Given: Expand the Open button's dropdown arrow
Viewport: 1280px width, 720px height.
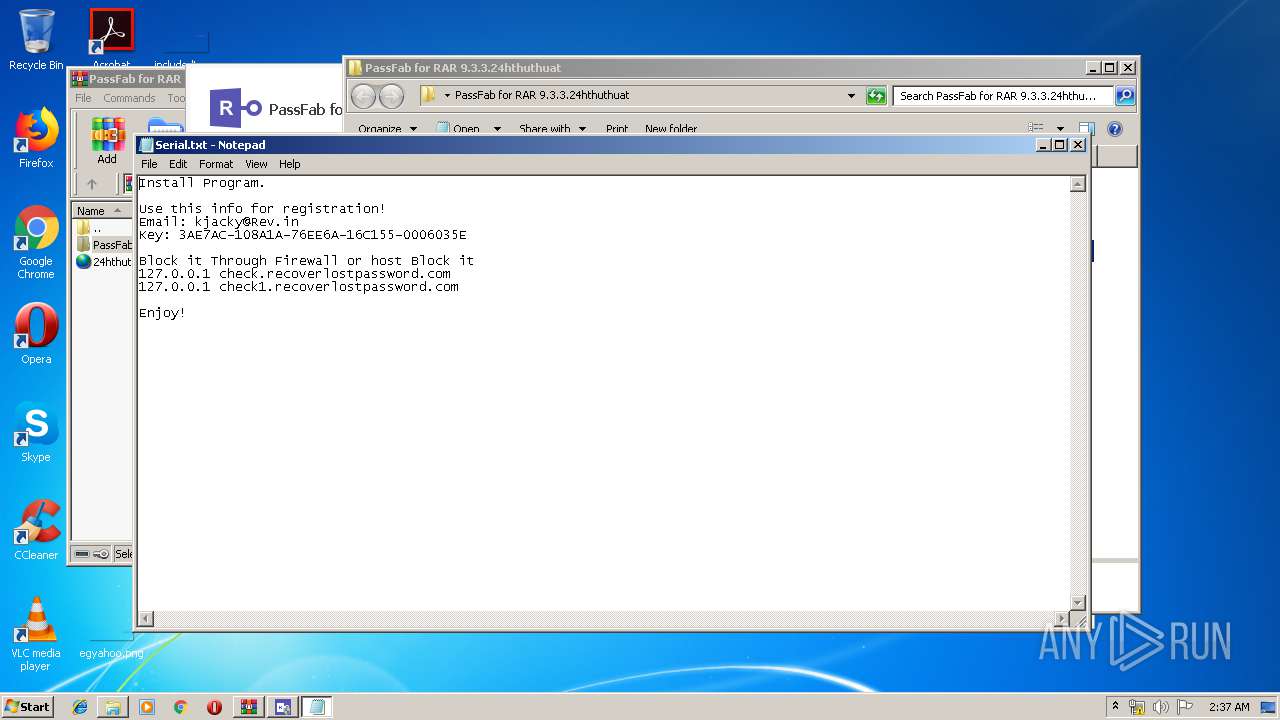Looking at the screenshot, I should (497, 129).
